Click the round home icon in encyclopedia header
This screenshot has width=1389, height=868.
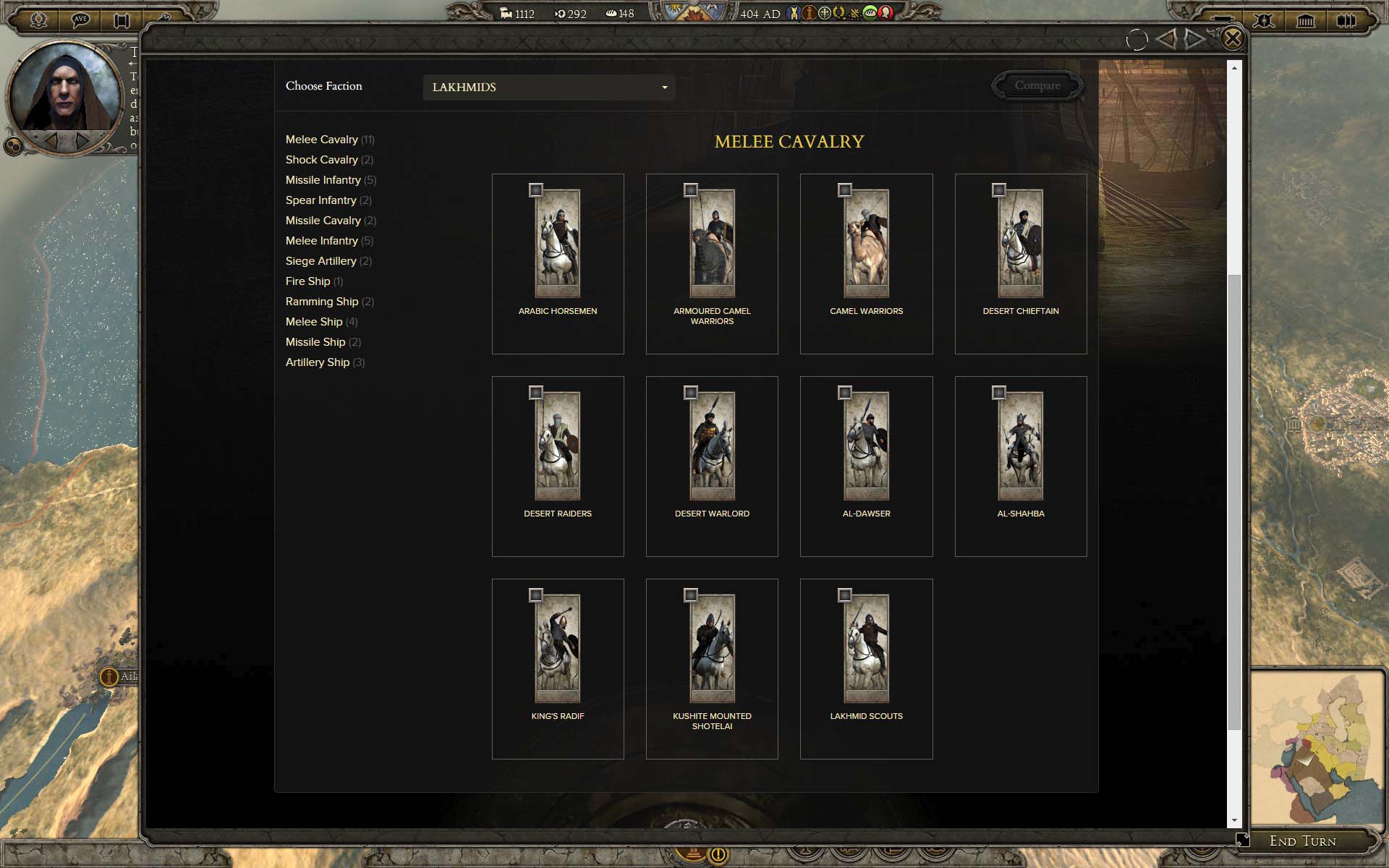pos(1137,40)
